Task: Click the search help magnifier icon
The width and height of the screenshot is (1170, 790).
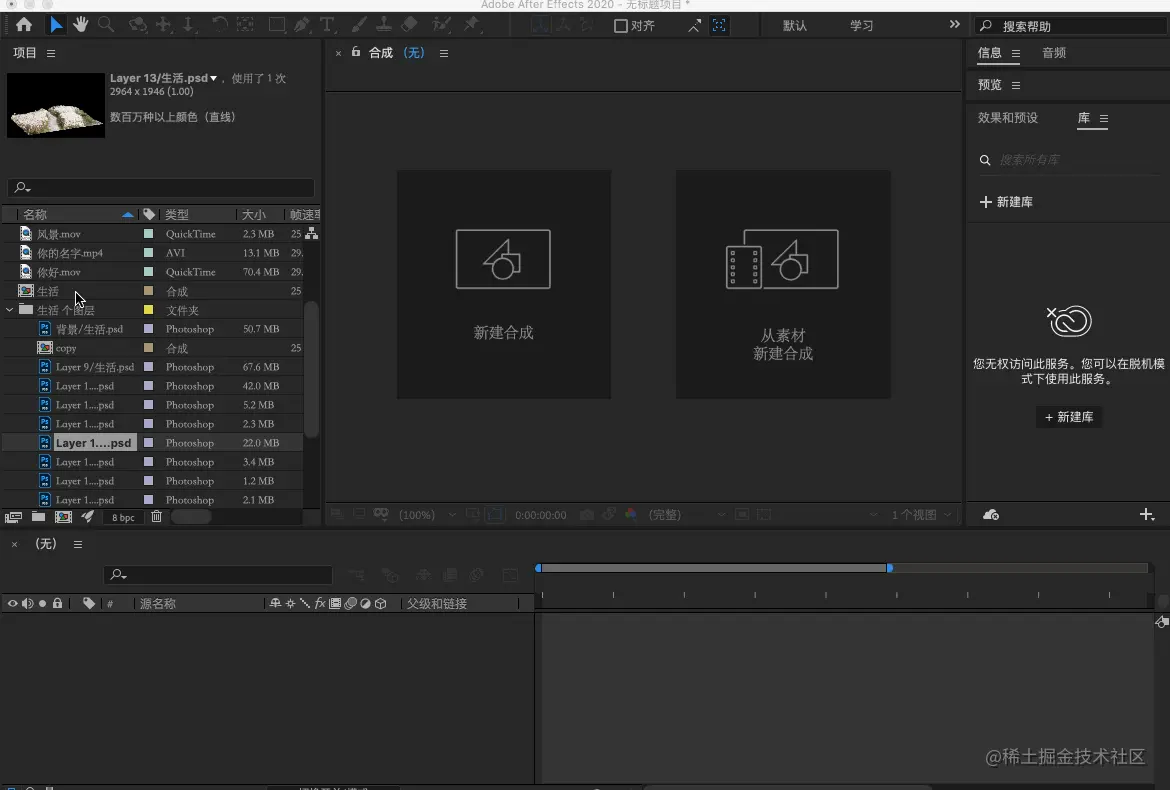Action: point(986,26)
